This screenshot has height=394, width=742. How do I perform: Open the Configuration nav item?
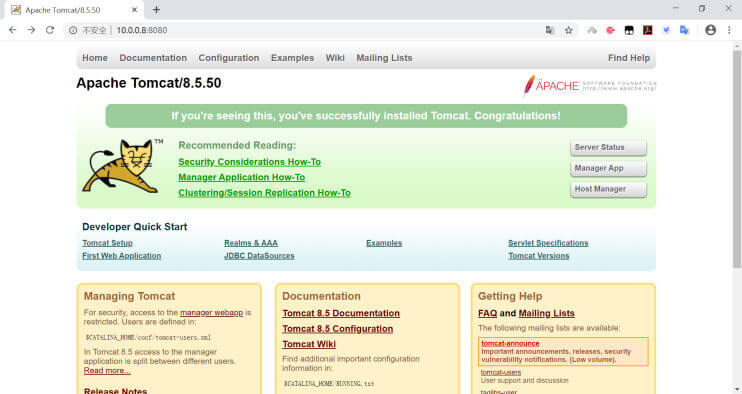click(x=229, y=58)
